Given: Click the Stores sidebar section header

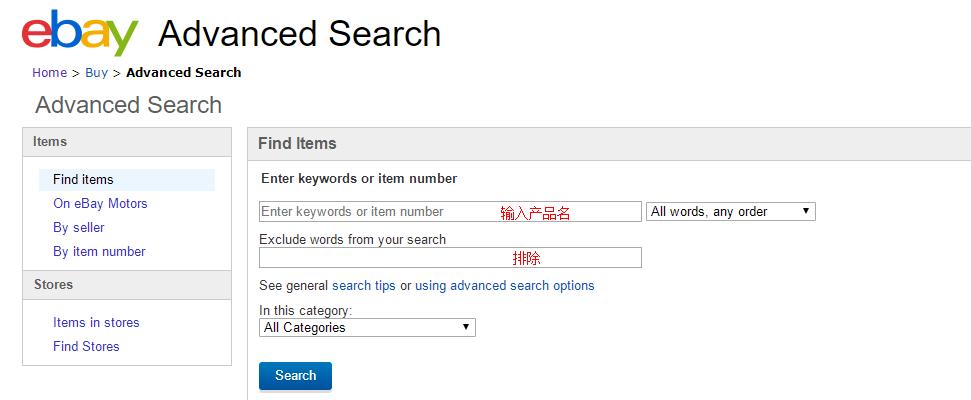Looking at the screenshot, I should point(53,285).
